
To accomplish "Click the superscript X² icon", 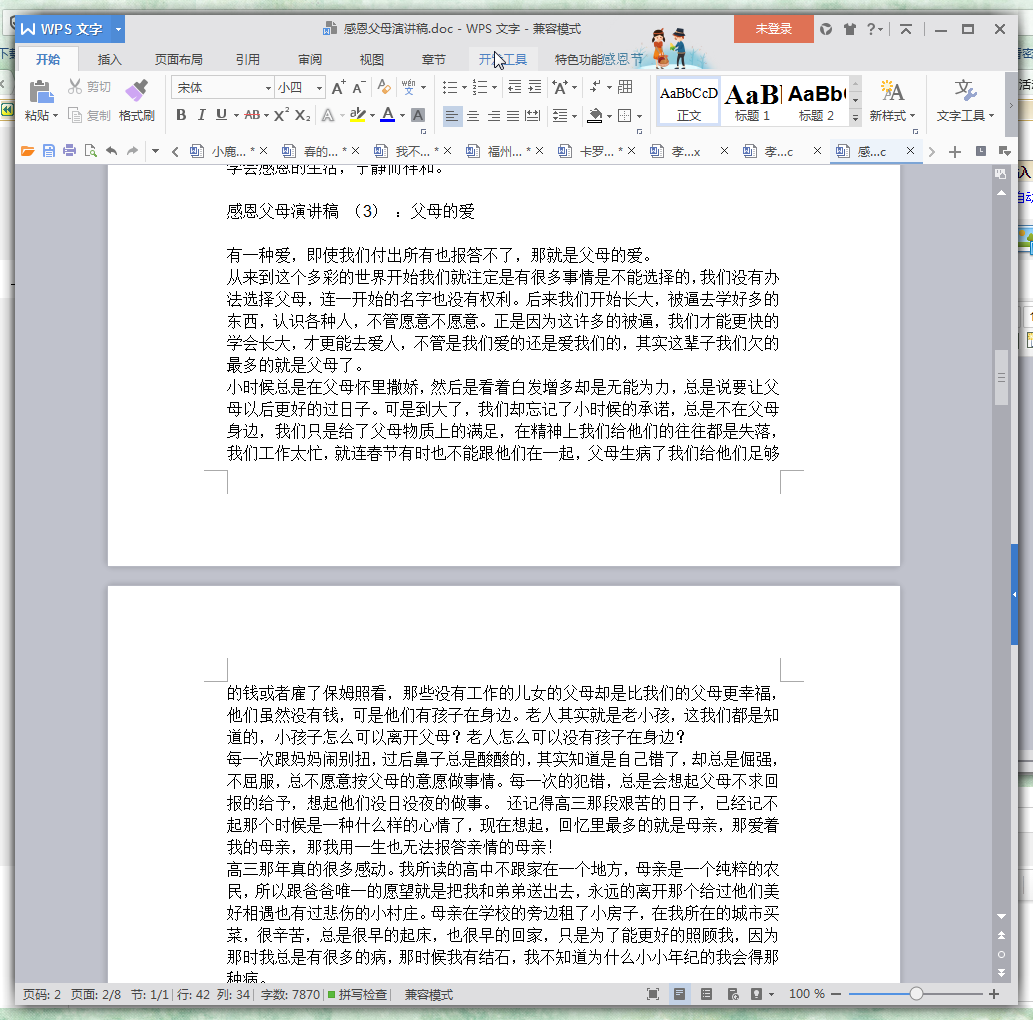I will click(281, 115).
